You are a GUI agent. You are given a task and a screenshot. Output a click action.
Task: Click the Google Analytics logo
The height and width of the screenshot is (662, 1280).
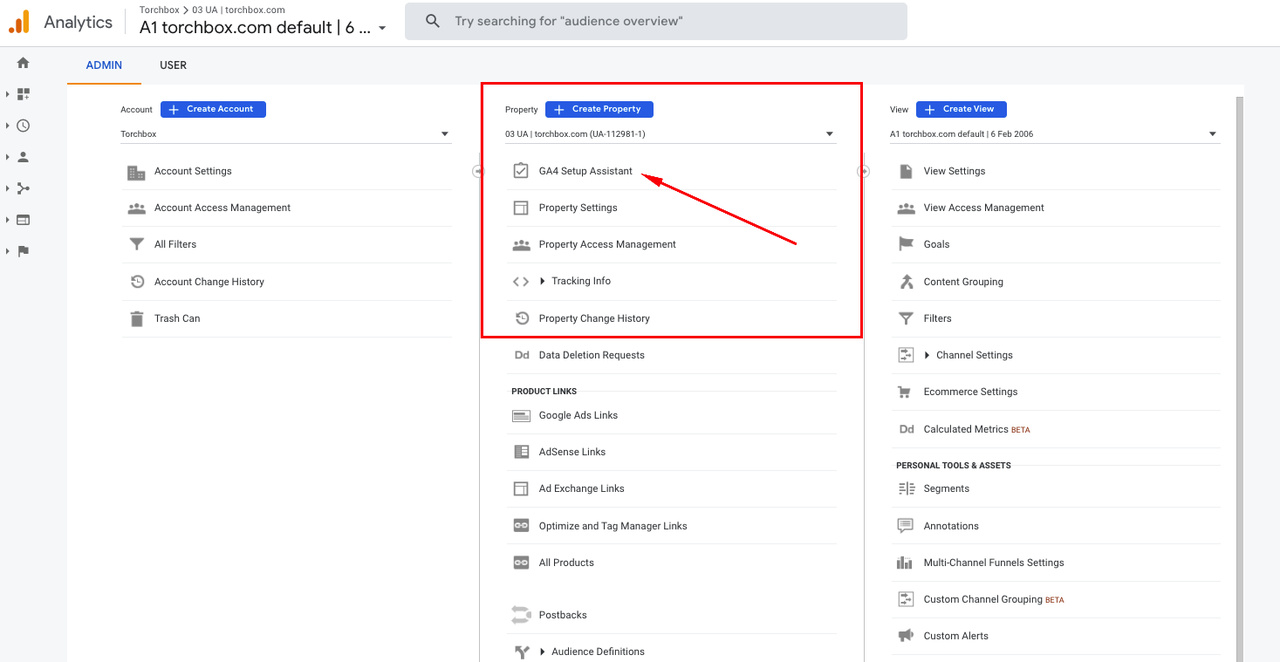click(19, 21)
